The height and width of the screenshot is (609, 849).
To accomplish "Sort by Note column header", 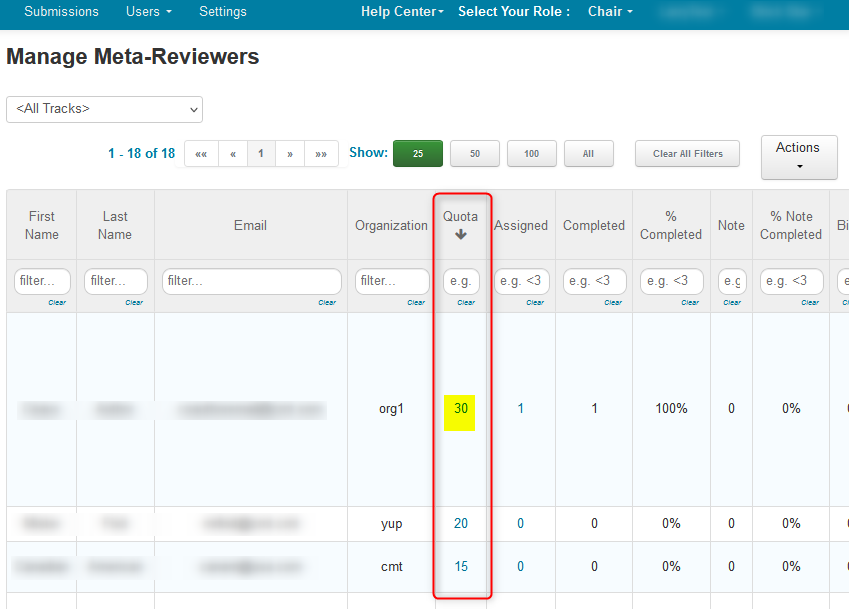I will (x=731, y=225).
